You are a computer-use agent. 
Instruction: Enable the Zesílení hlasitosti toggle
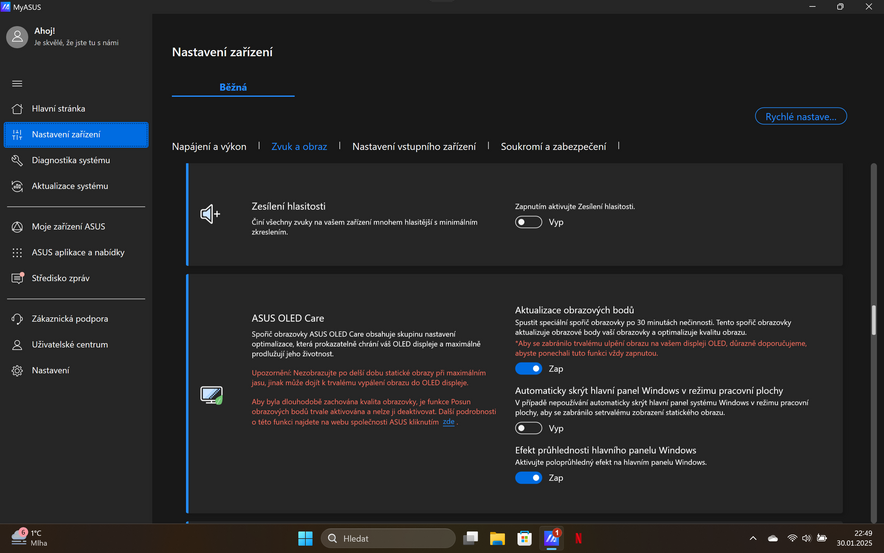pos(528,222)
